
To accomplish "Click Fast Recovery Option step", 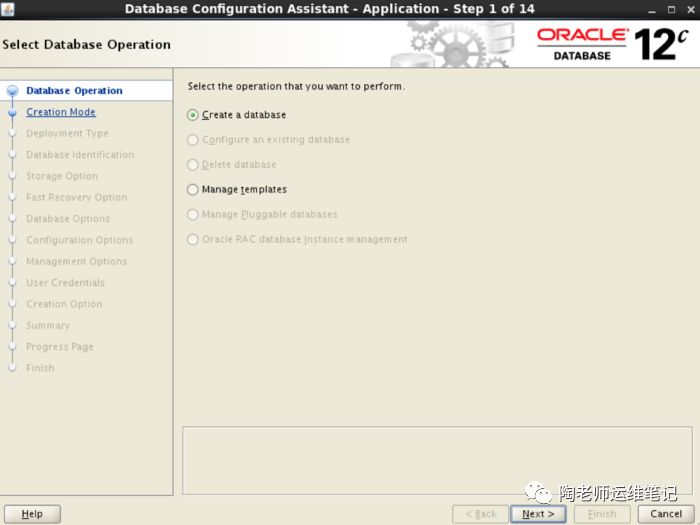I will point(76,197).
